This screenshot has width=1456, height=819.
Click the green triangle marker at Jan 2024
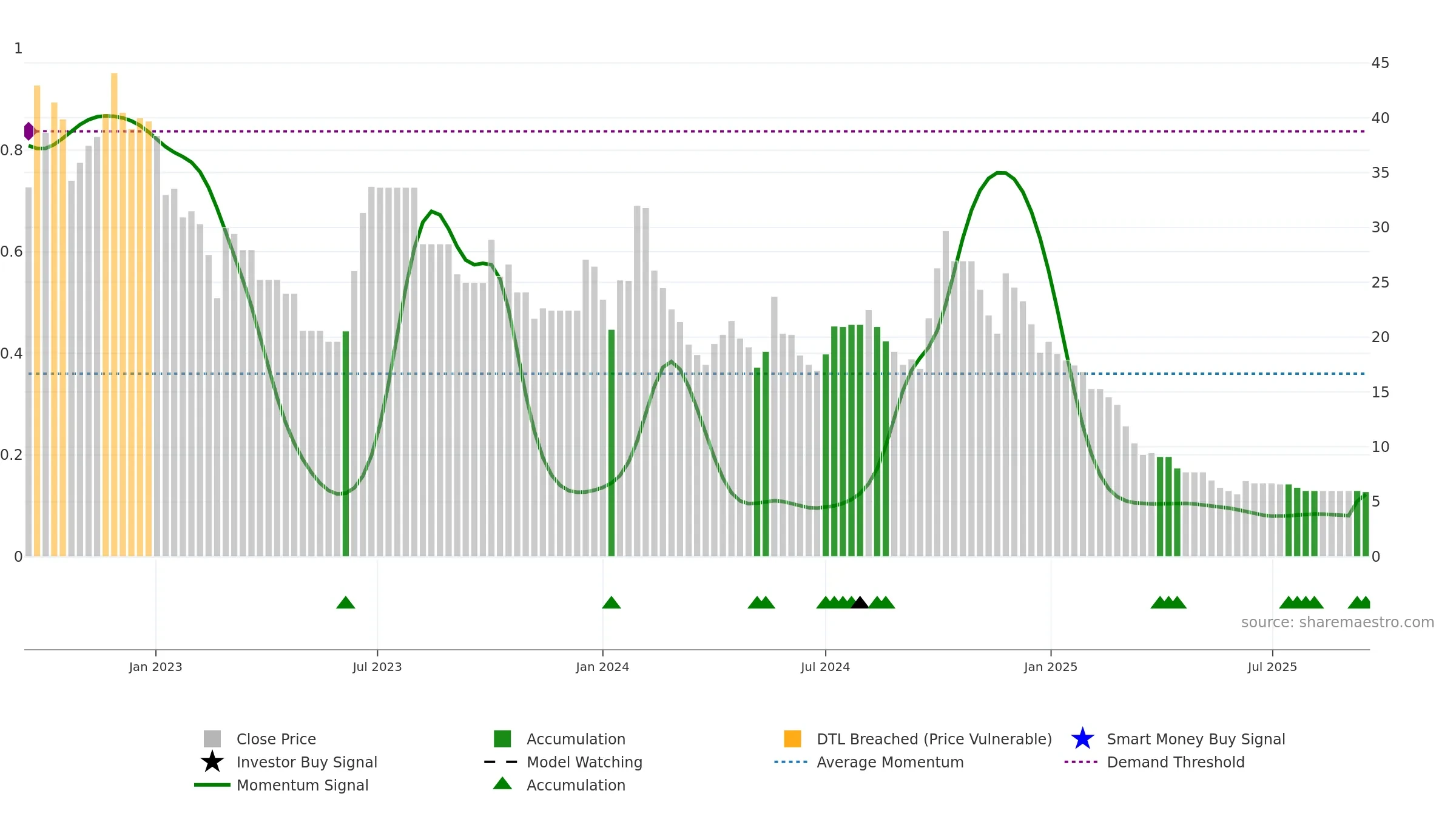coord(612,602)
